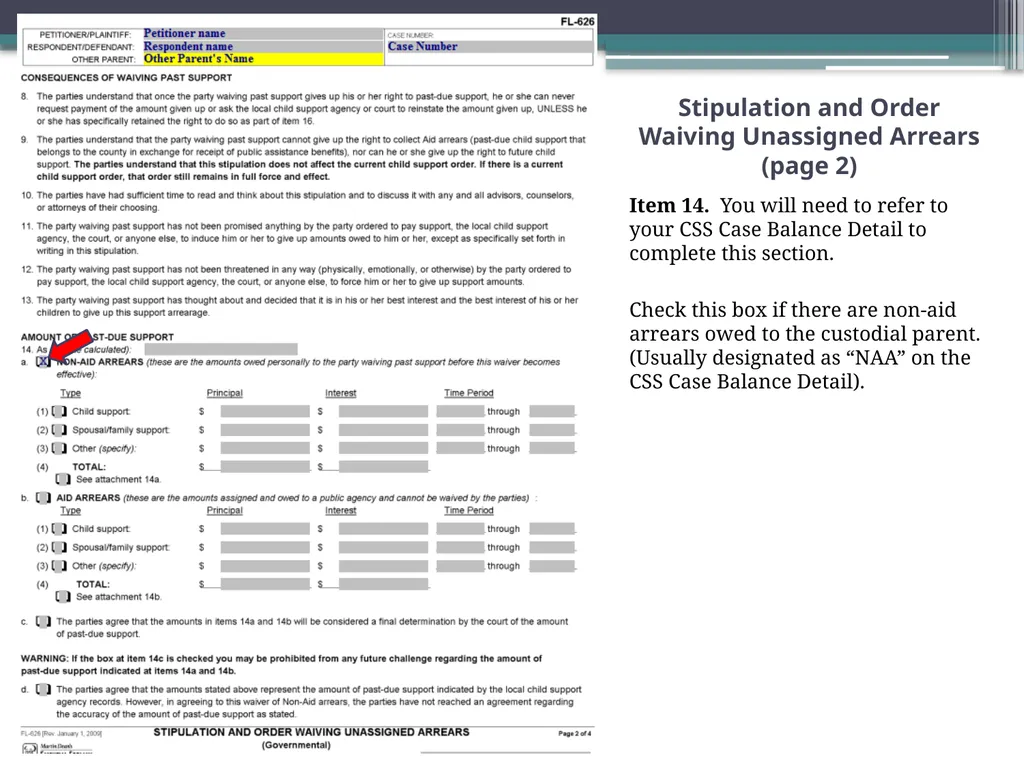Click Aid Arrears Other Interest field
This screenshot has height=768, width=1024.
coord(383,566)
